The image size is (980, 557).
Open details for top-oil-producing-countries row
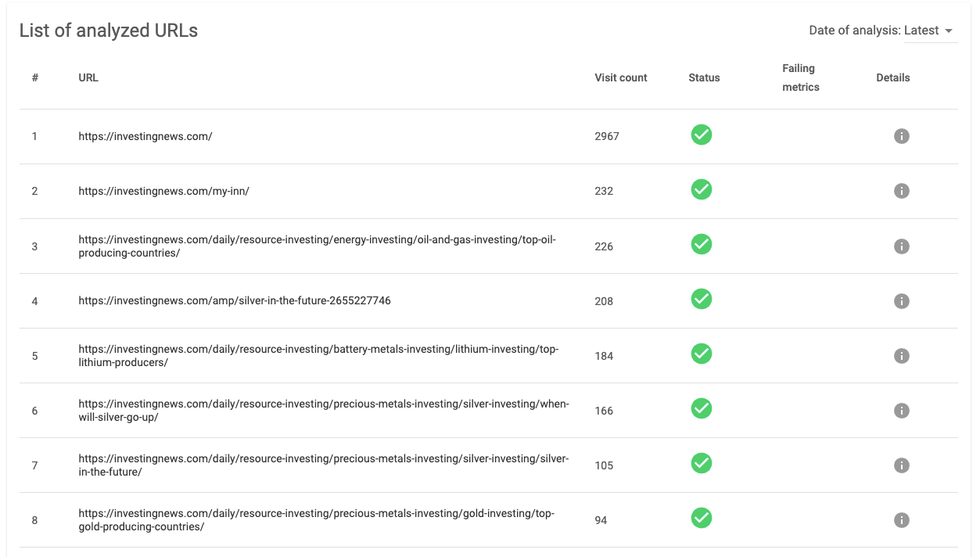[x=901, y=246]
